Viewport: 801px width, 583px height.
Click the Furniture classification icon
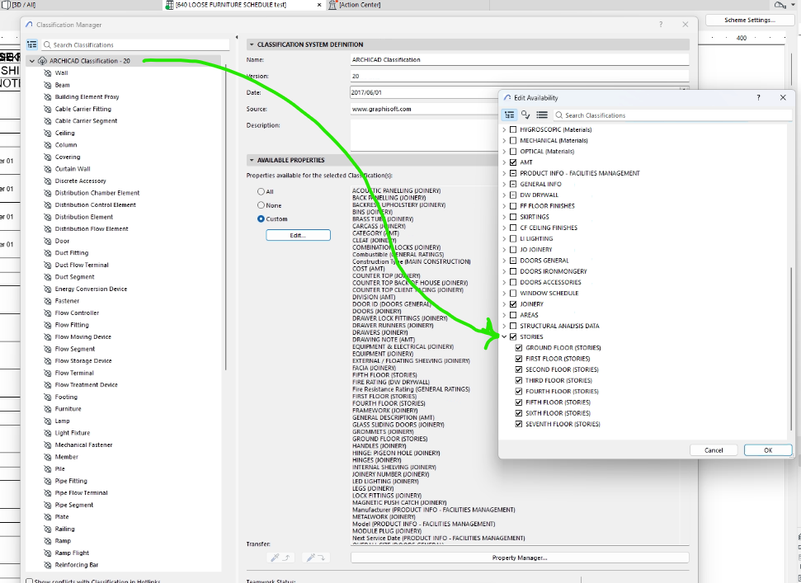click(x=48, y=409)
